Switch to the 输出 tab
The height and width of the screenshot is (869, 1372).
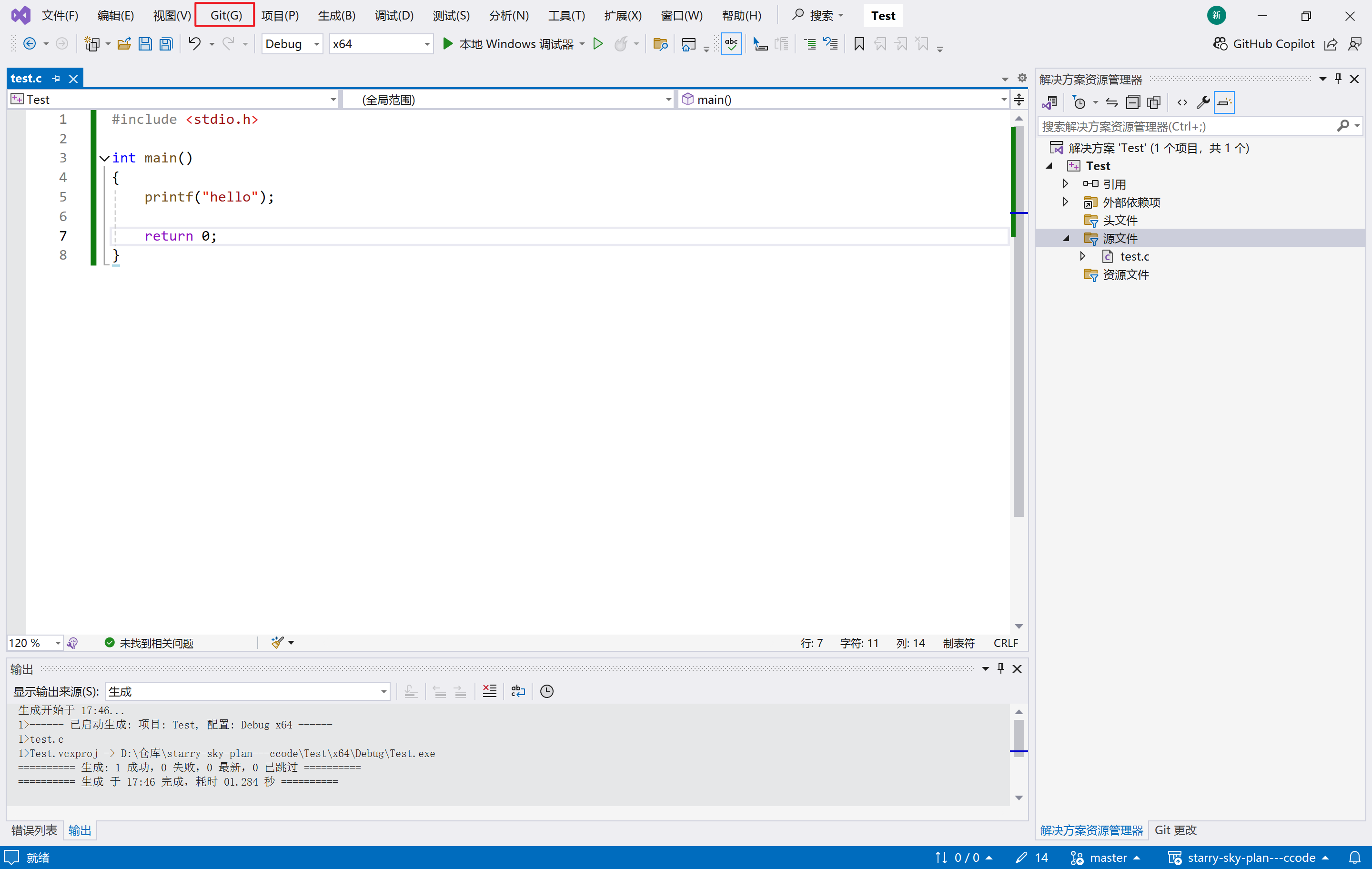(x=80, y=829)
